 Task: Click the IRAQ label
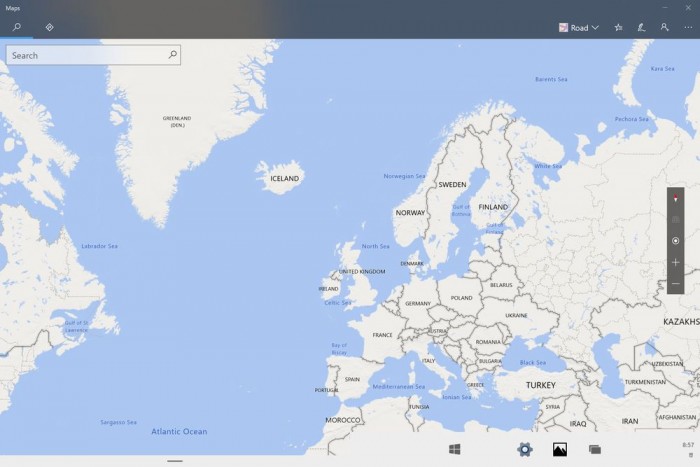click(x=578, y=424)
